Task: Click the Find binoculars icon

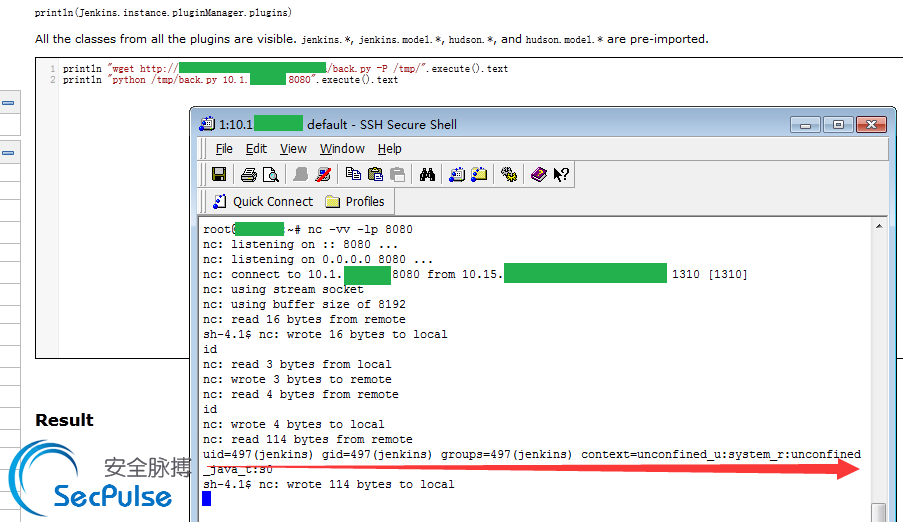Action: click(x=427, y=175)
